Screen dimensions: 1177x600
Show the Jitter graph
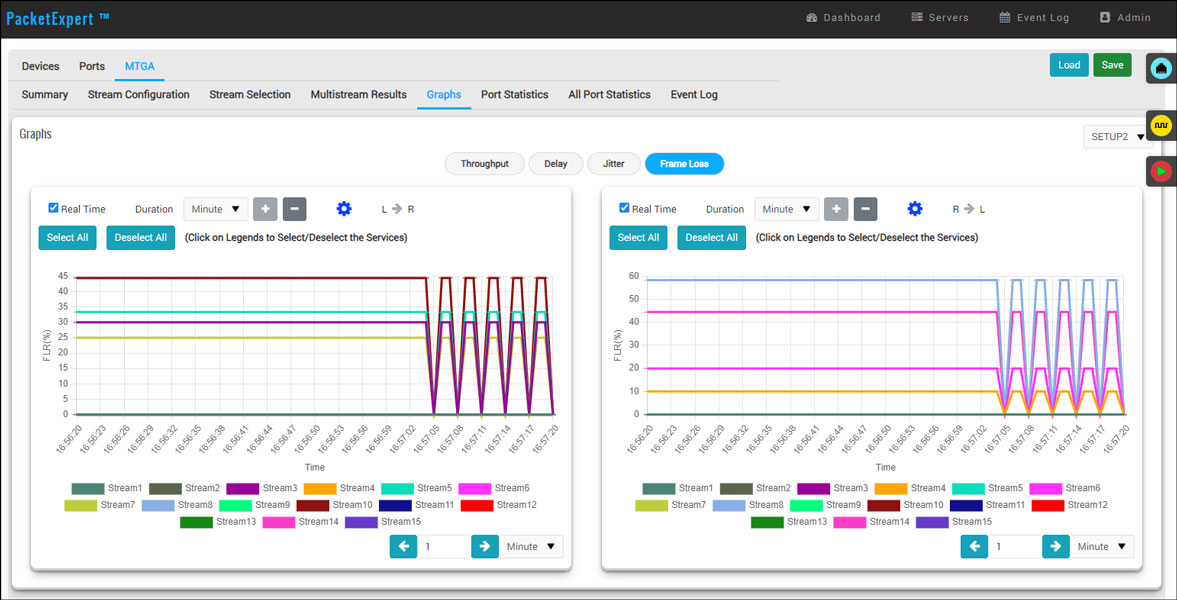(613, 164)
